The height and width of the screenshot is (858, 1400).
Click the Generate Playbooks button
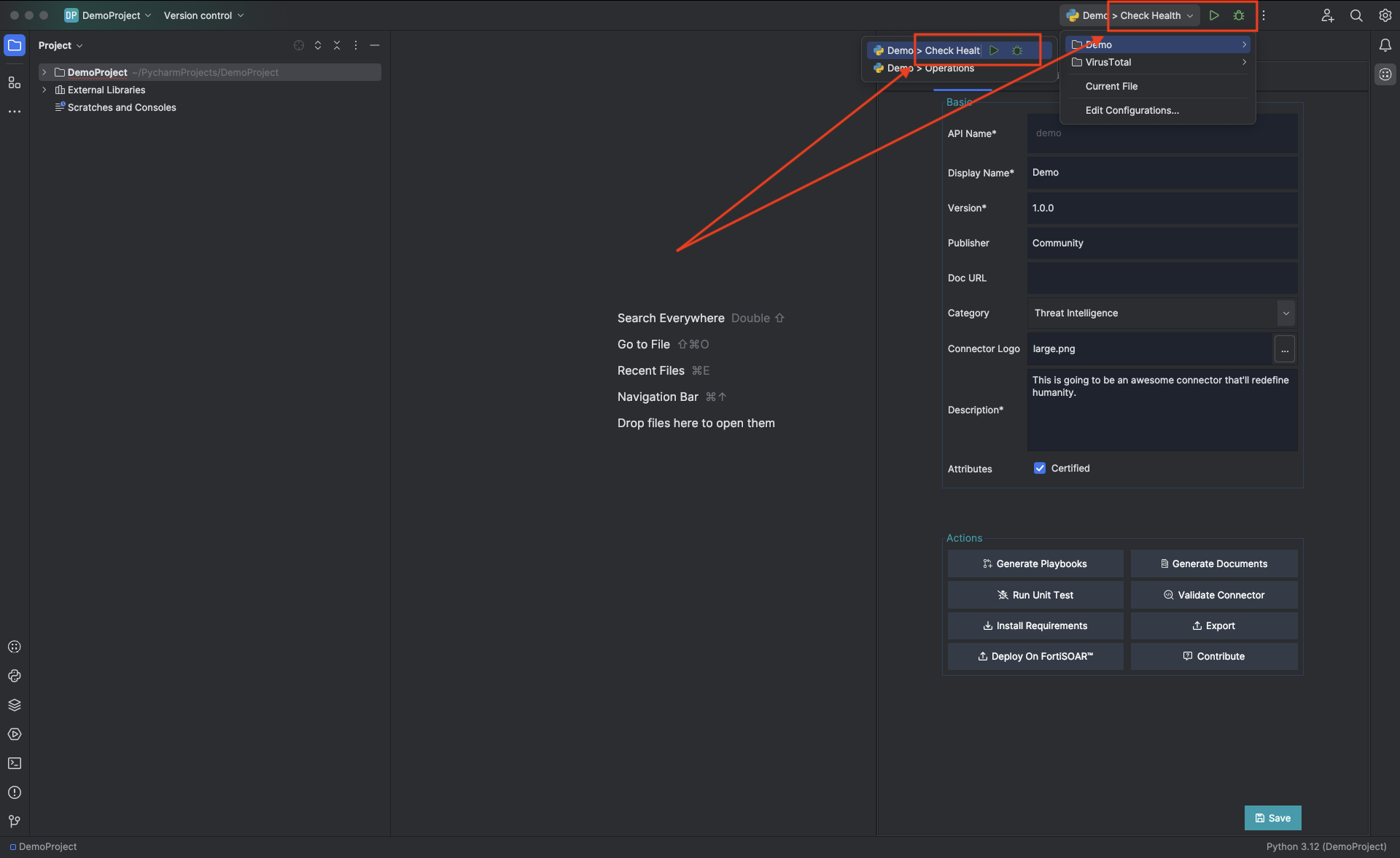point(1035,563)
